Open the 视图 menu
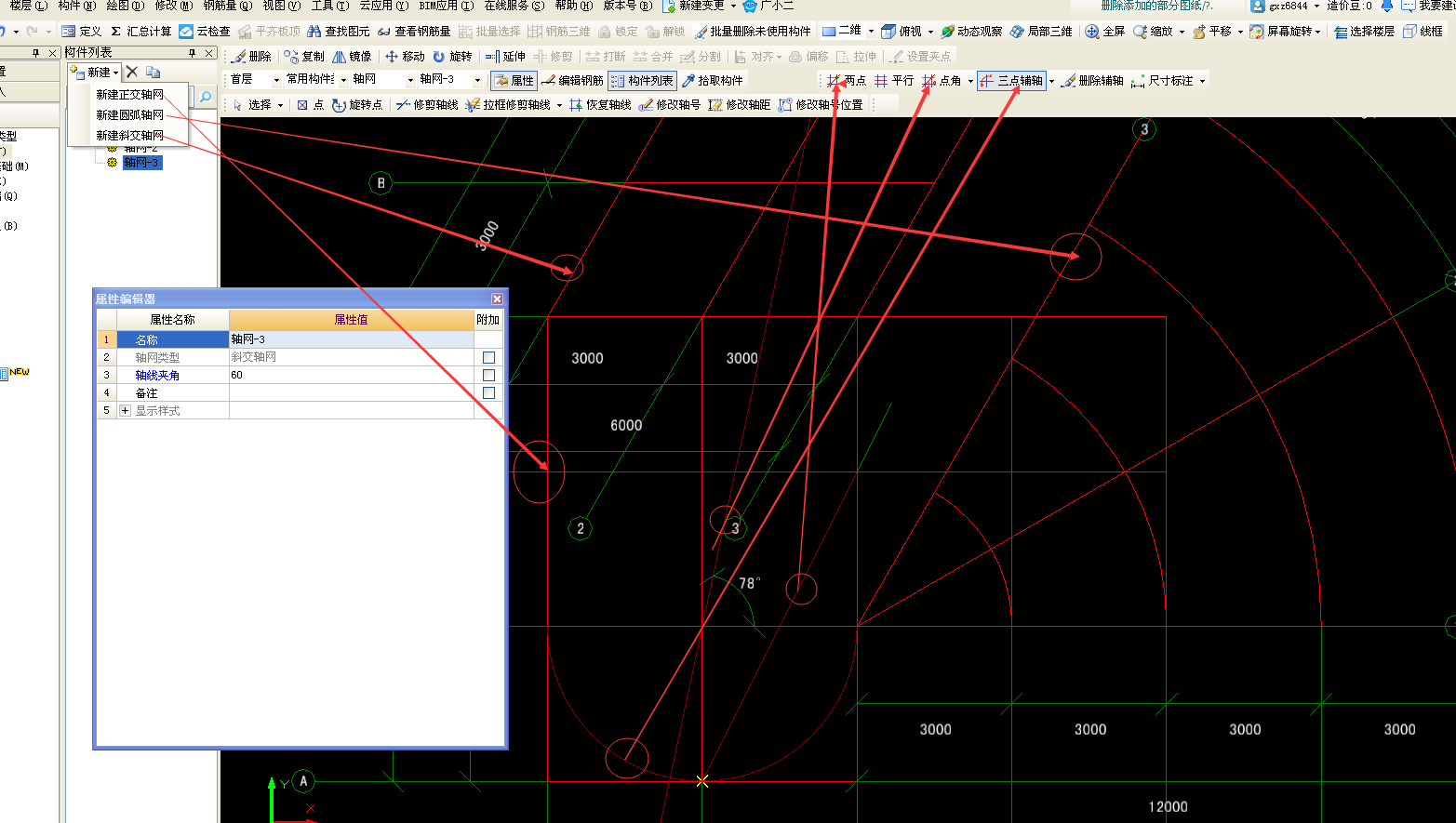This screenshot has height=823, width=1456. pyautogui.click(x=281, y=6)
